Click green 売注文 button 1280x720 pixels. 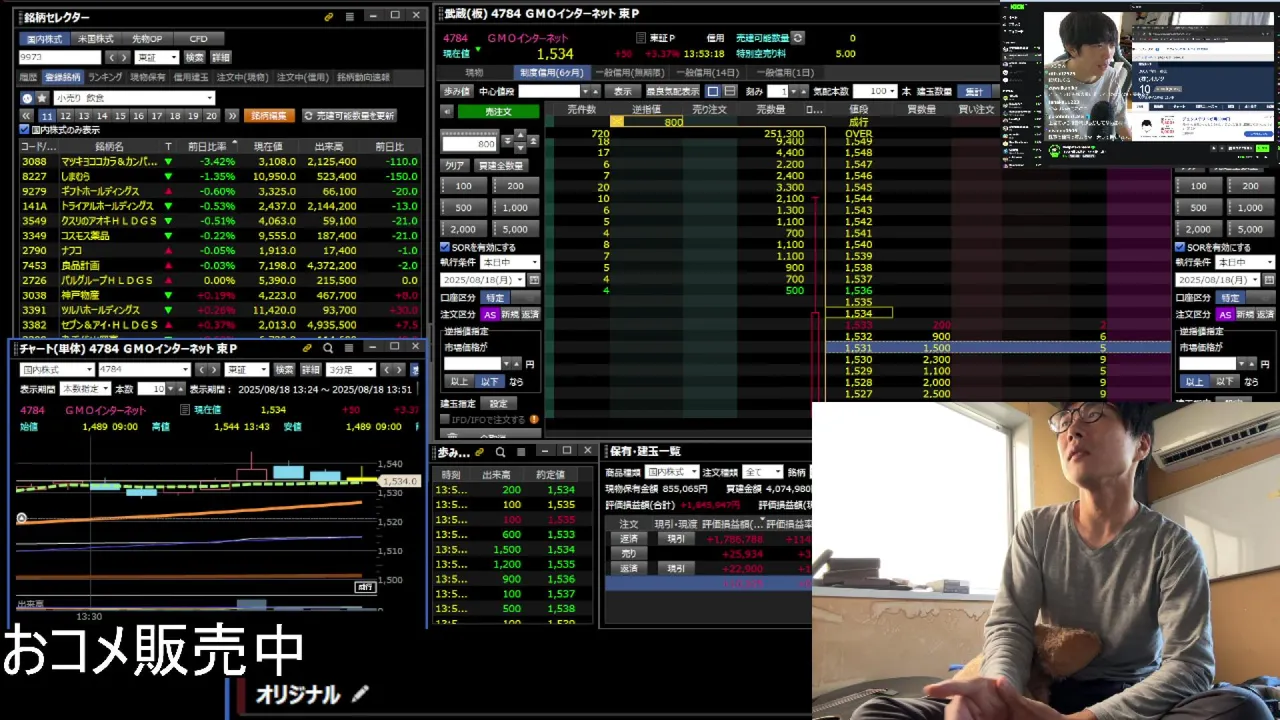[x=498, y=112]
